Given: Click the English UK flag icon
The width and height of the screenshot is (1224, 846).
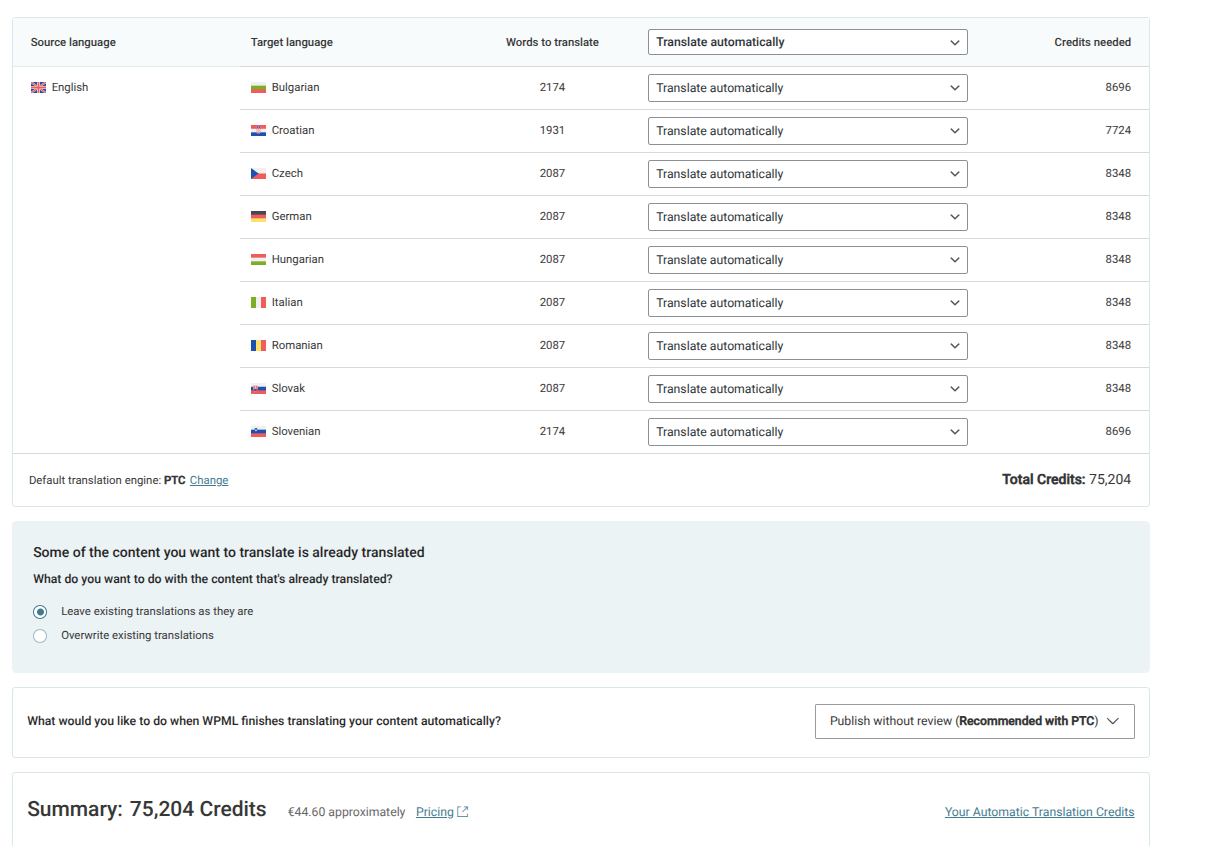Looking at the screenshot, I should tap(39, 88).
